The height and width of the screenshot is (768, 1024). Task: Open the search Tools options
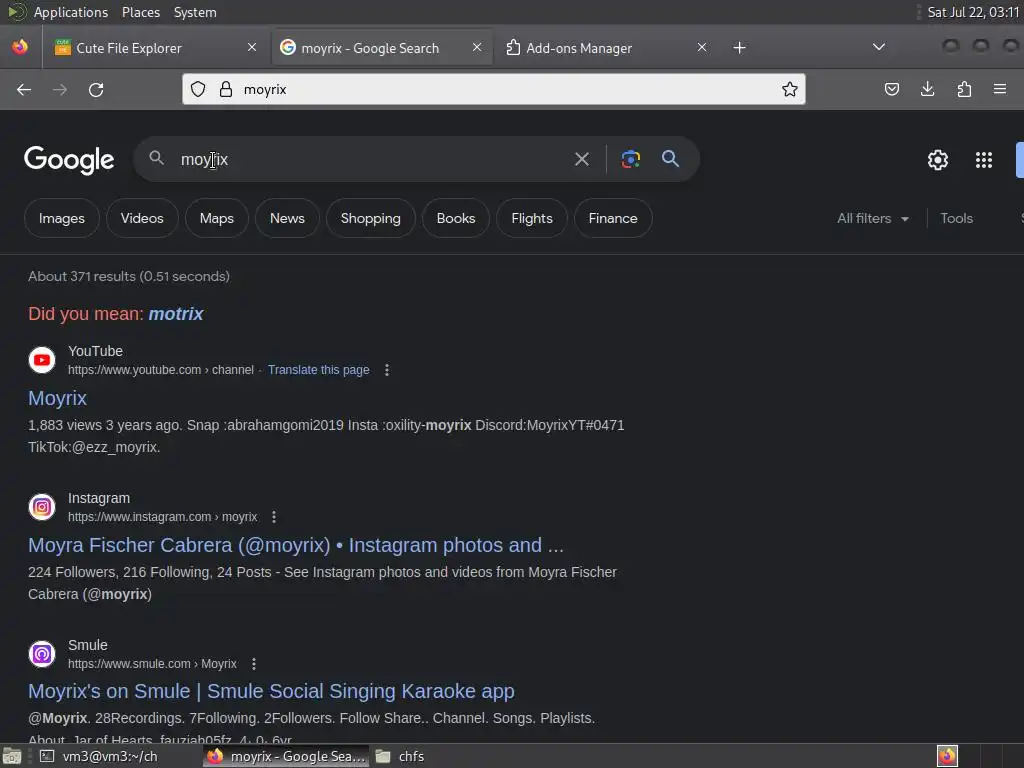(956, 218)
